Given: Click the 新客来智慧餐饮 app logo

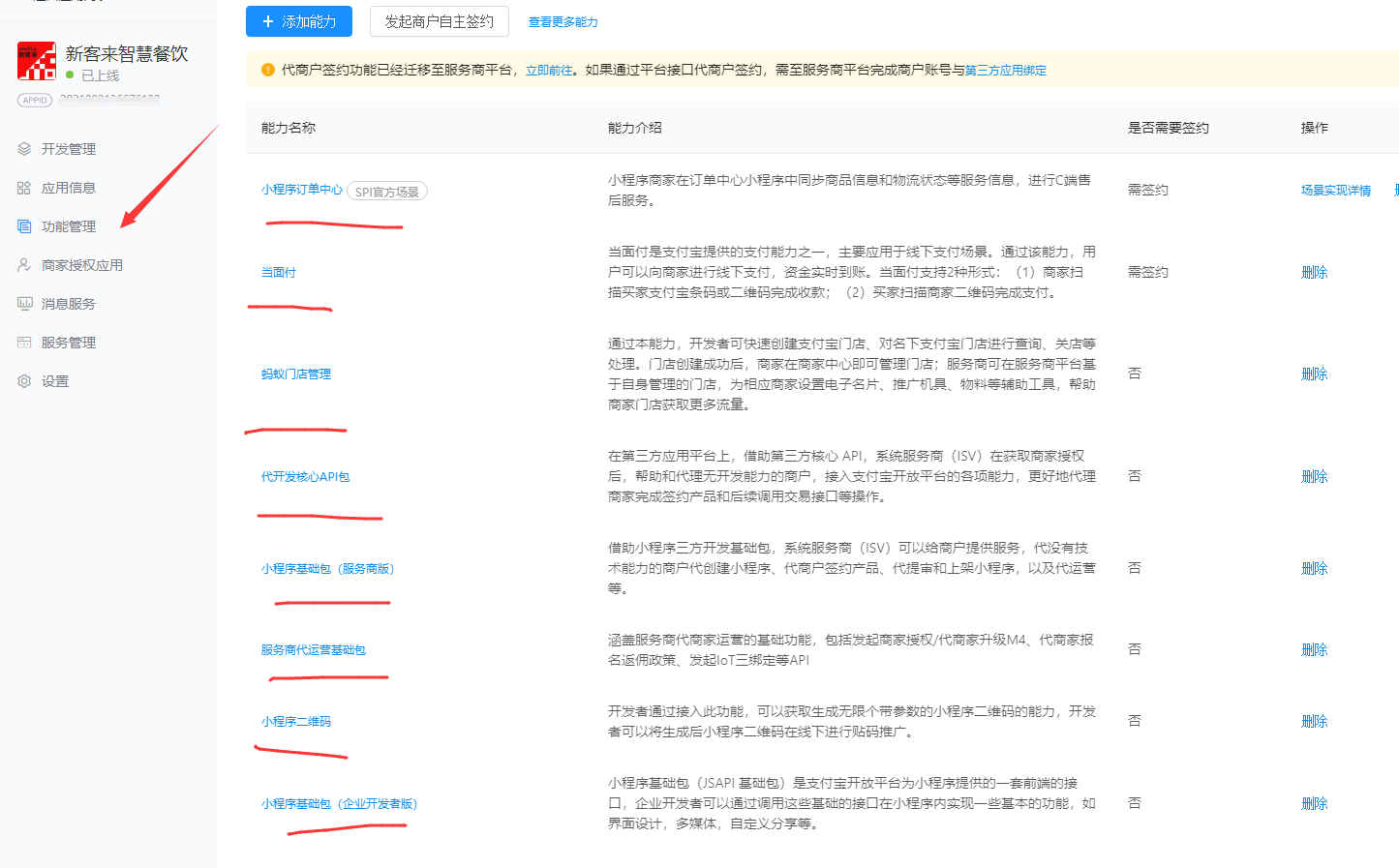Looking at the screenshot, I should pyautogui.click(x=37, y=61).
